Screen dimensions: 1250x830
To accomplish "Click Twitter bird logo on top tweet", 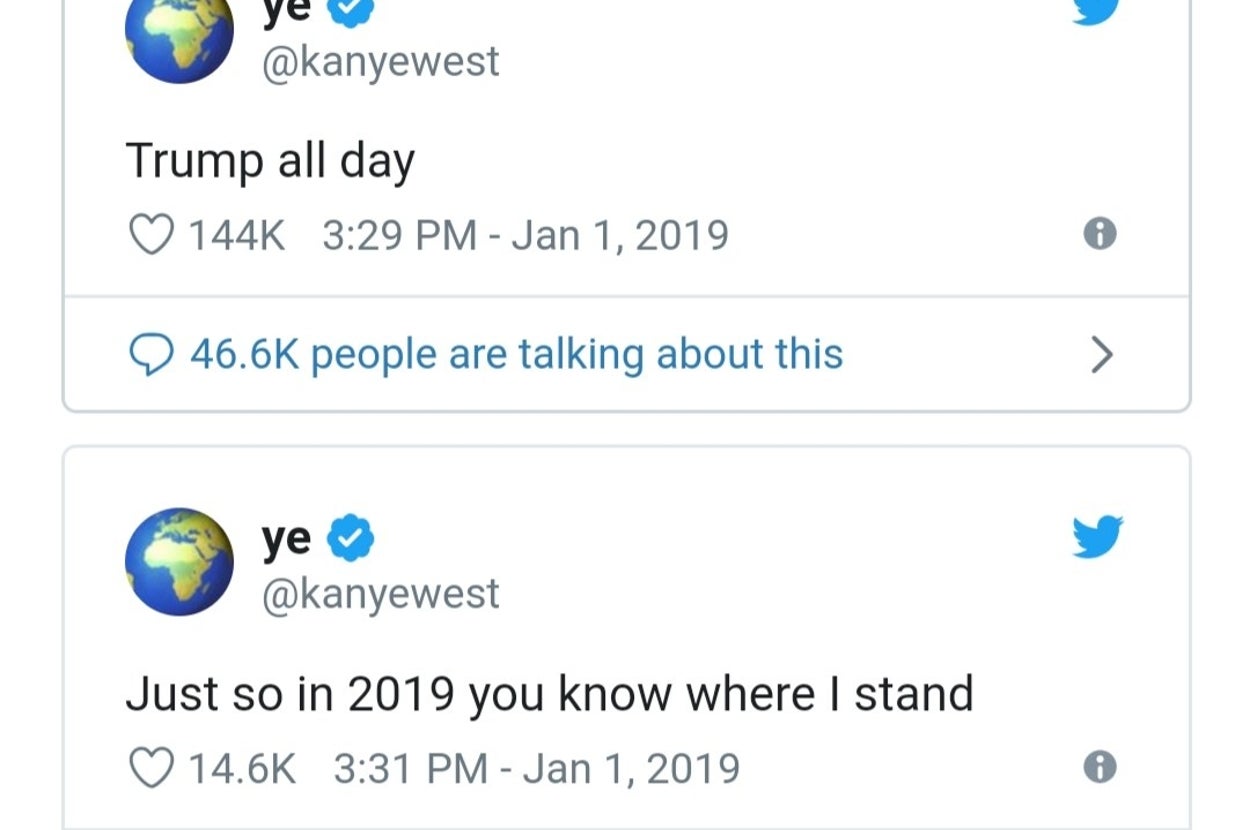I will click(x=1097, y=10).
